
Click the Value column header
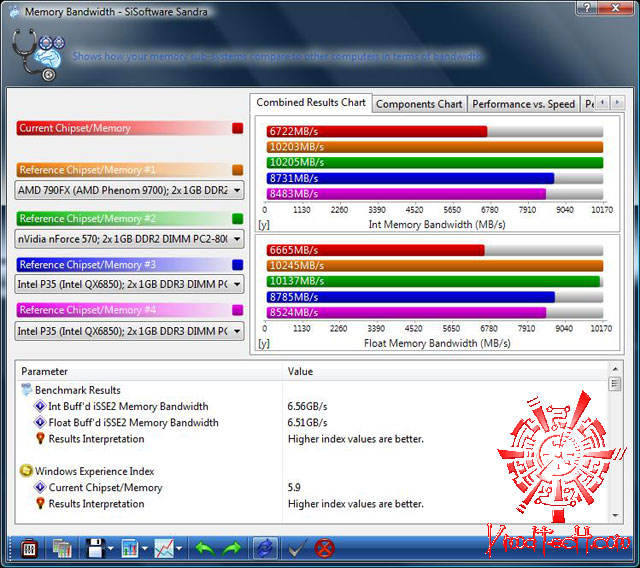click(446, 371)
